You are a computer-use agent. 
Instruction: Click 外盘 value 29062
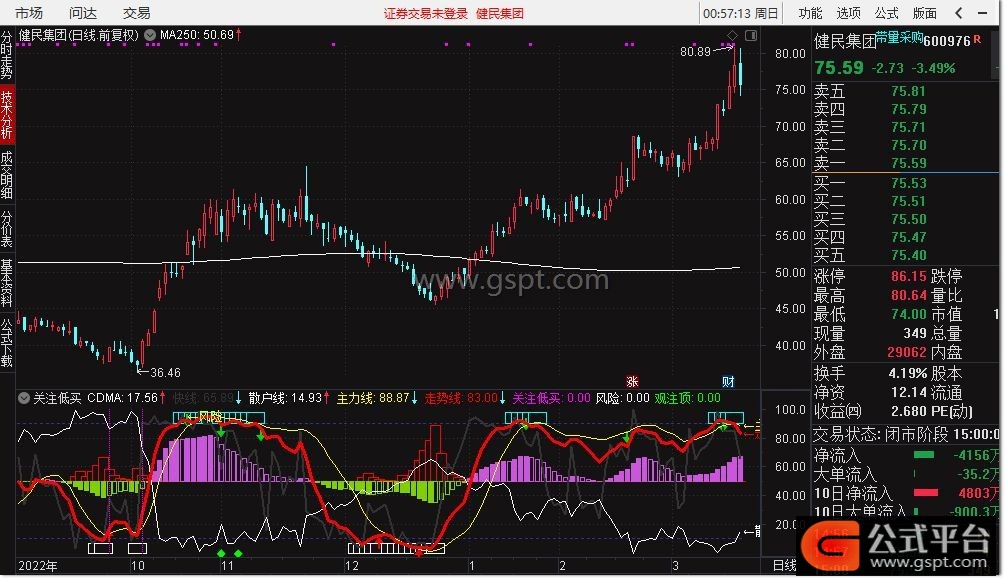click(907, 352)
